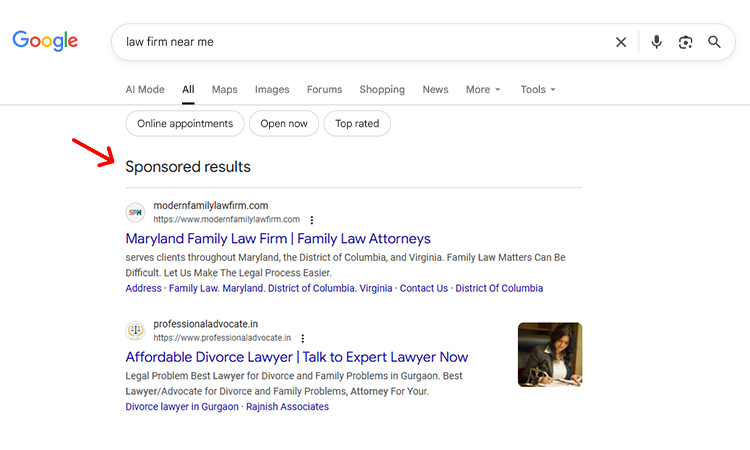Click the Address sitelink
This screenshot has width=750, height=450.
pos(143,288)
